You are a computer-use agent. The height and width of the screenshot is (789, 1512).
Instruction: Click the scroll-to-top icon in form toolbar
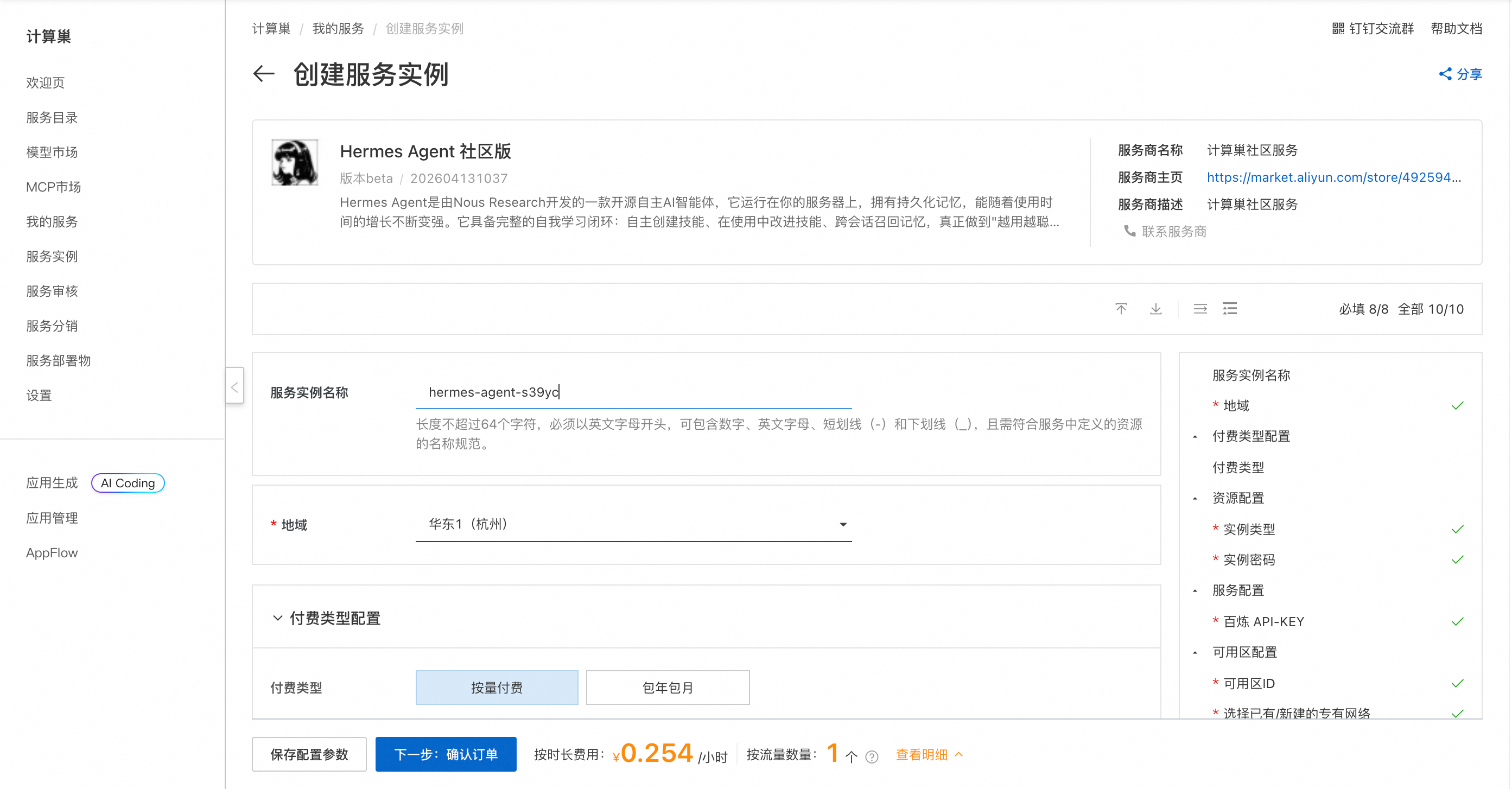[x=1121, y=308]
